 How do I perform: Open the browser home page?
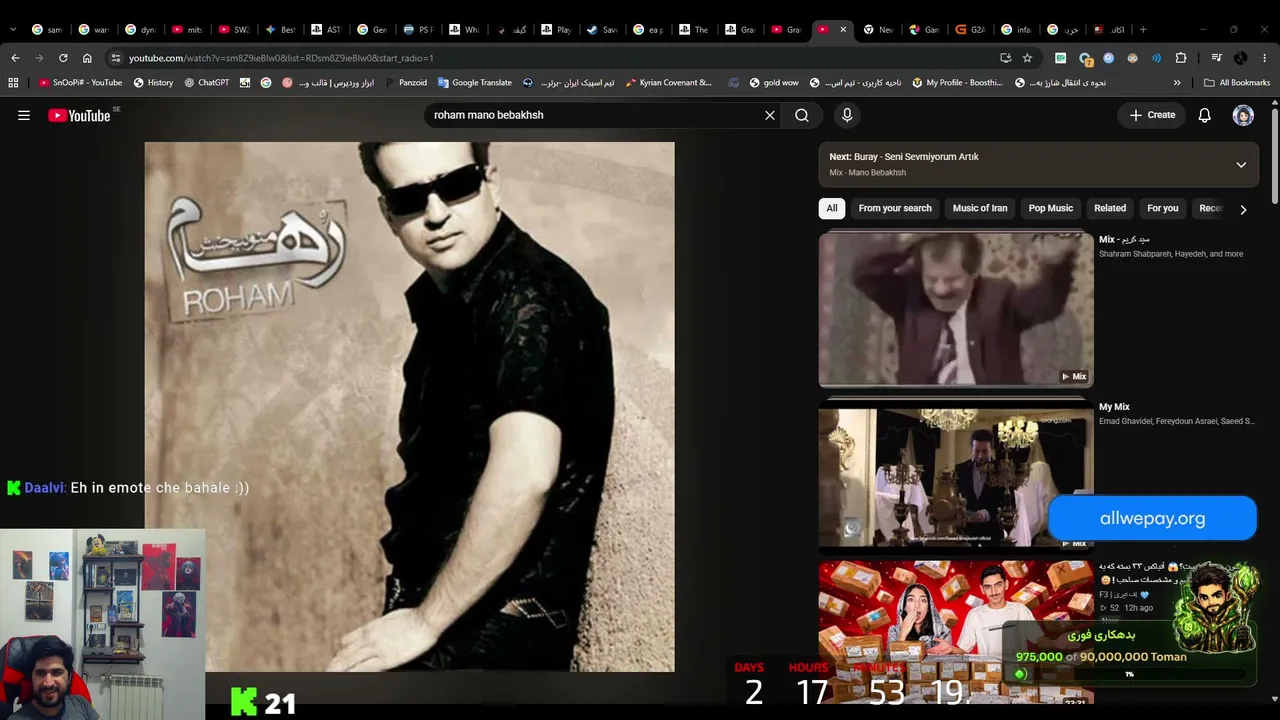(x=87, y=58)
